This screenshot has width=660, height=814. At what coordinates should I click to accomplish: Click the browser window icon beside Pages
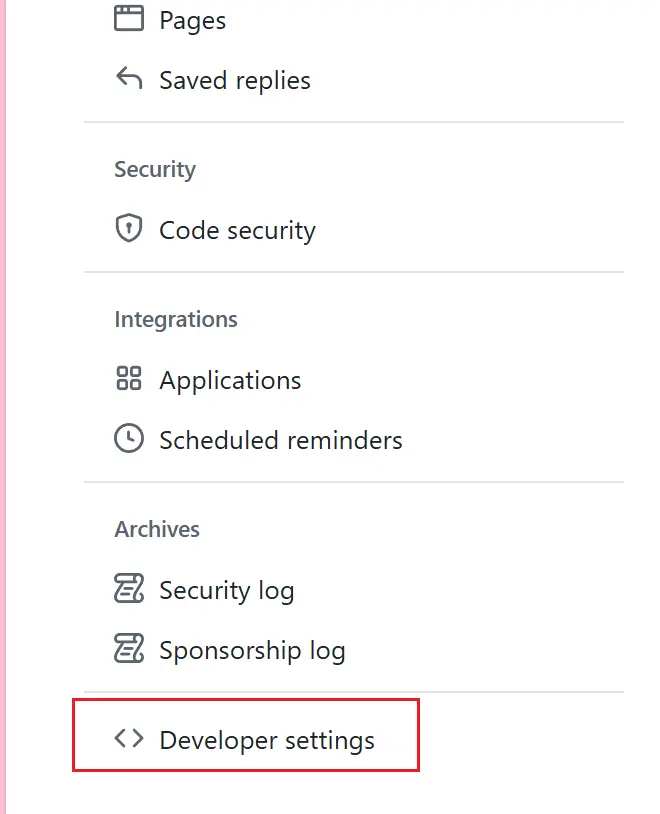tap(129, 19)
